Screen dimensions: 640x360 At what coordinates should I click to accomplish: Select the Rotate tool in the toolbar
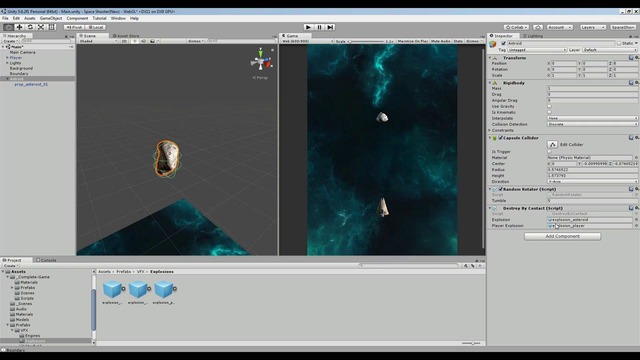[30, 27]
